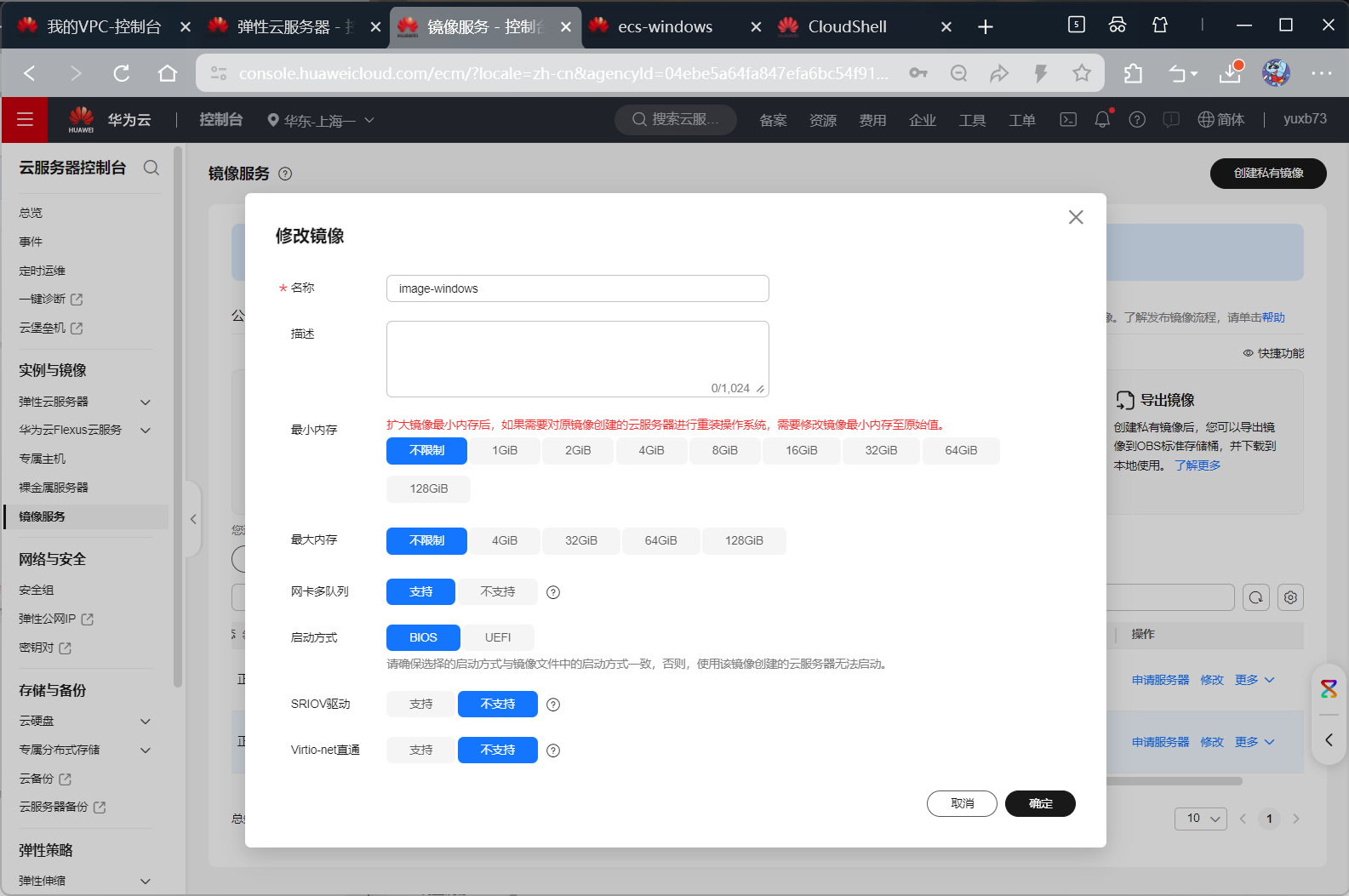Switch to 我的VPC-控制台 browser tab
Screen dimensions: 1349x896
[103, 26]
